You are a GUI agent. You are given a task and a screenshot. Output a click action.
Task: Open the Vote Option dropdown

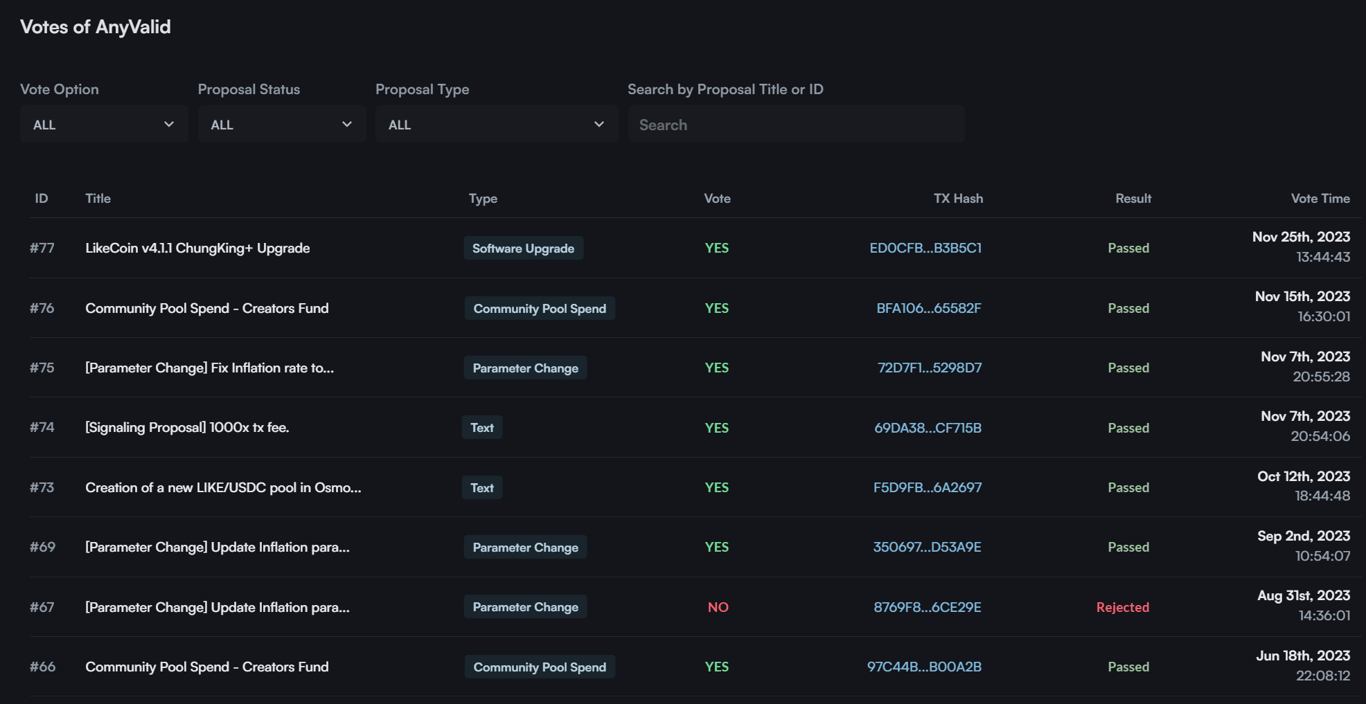(x=104, y=125)
